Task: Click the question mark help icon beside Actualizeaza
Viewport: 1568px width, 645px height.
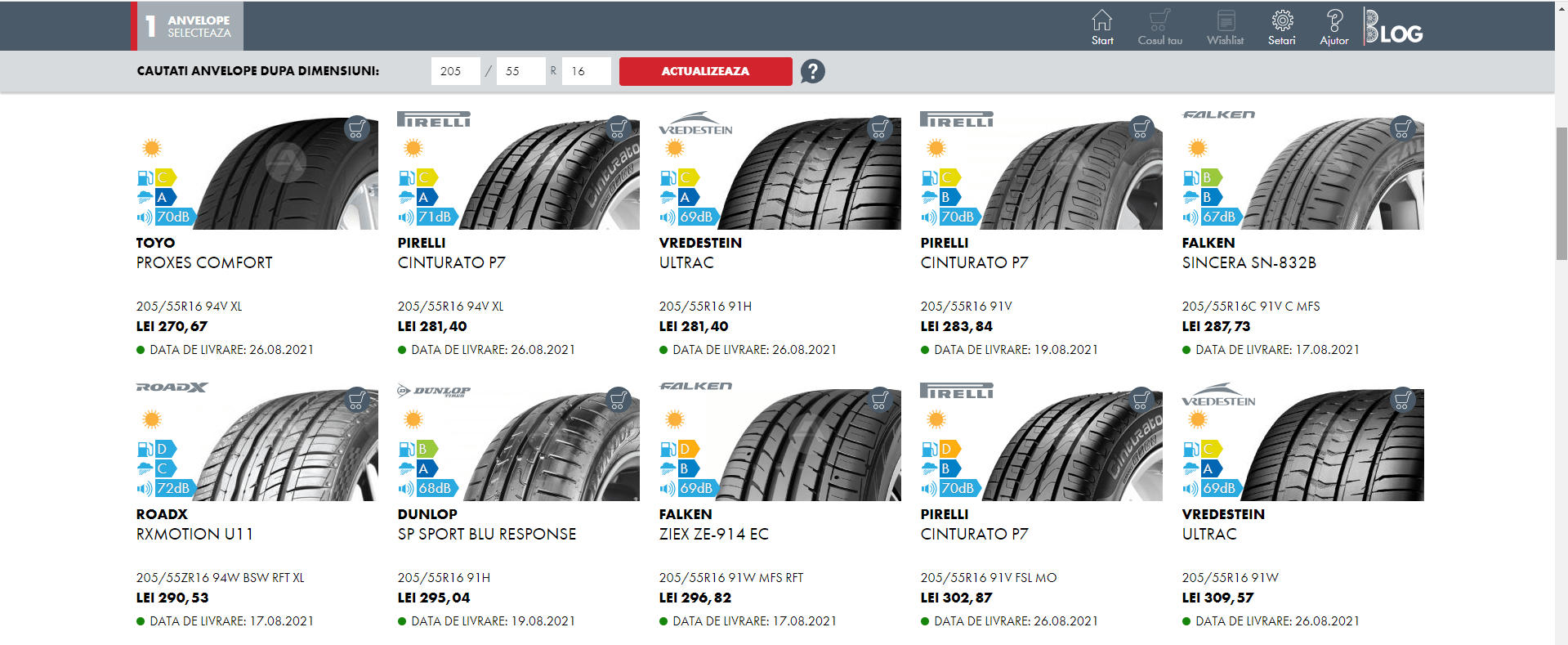Action: [812, 71]
